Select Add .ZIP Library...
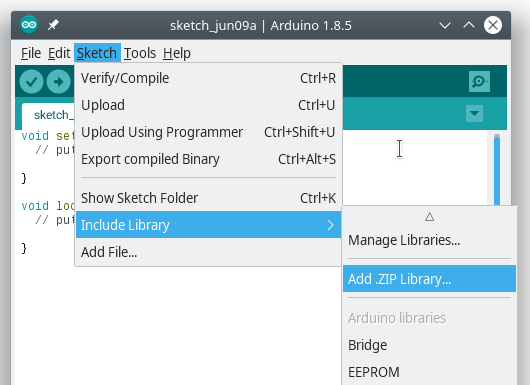This screenshot has width=530, height=385. [x=430, y=279]
